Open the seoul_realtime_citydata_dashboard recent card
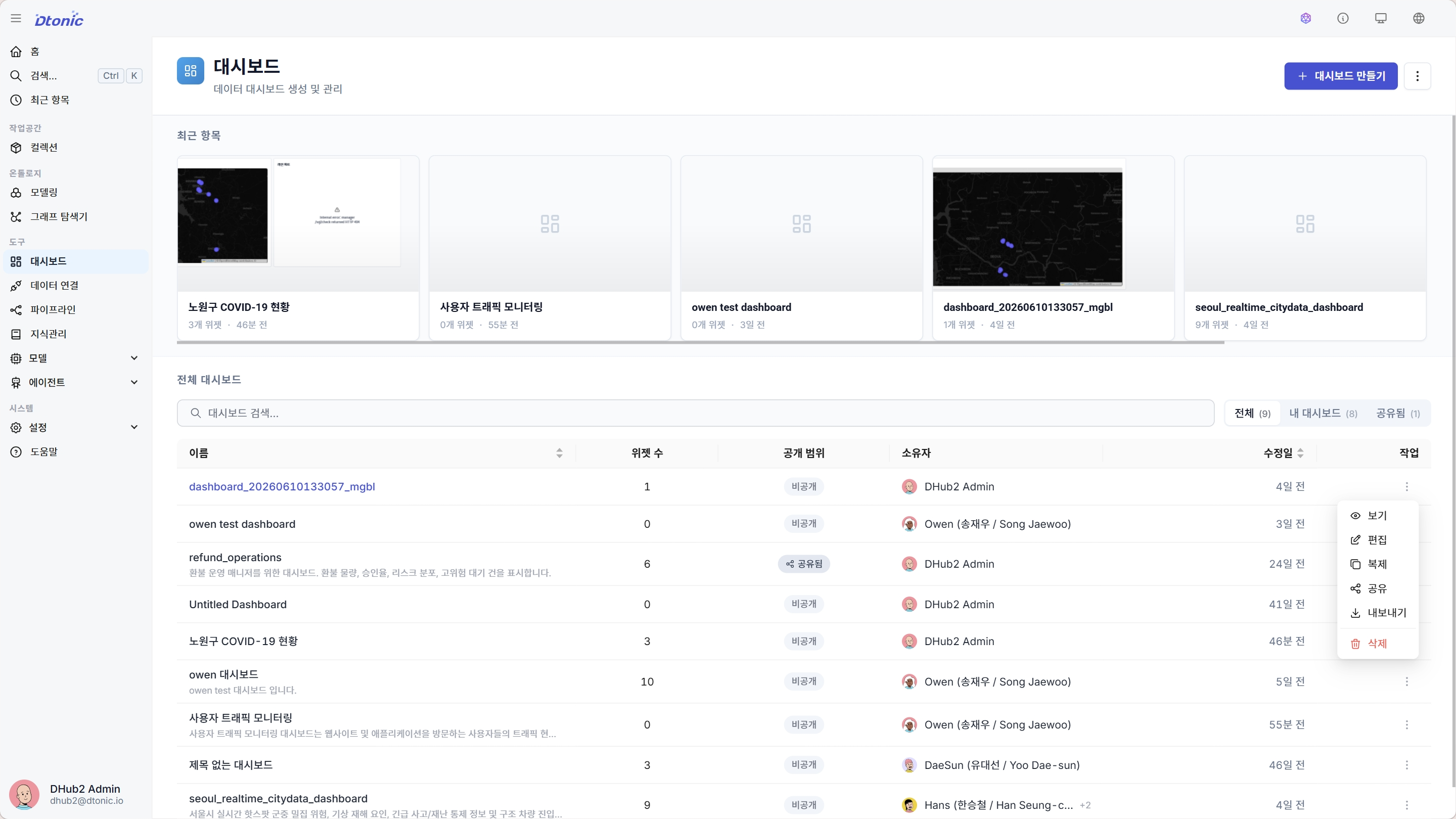 coord(1304,248)
